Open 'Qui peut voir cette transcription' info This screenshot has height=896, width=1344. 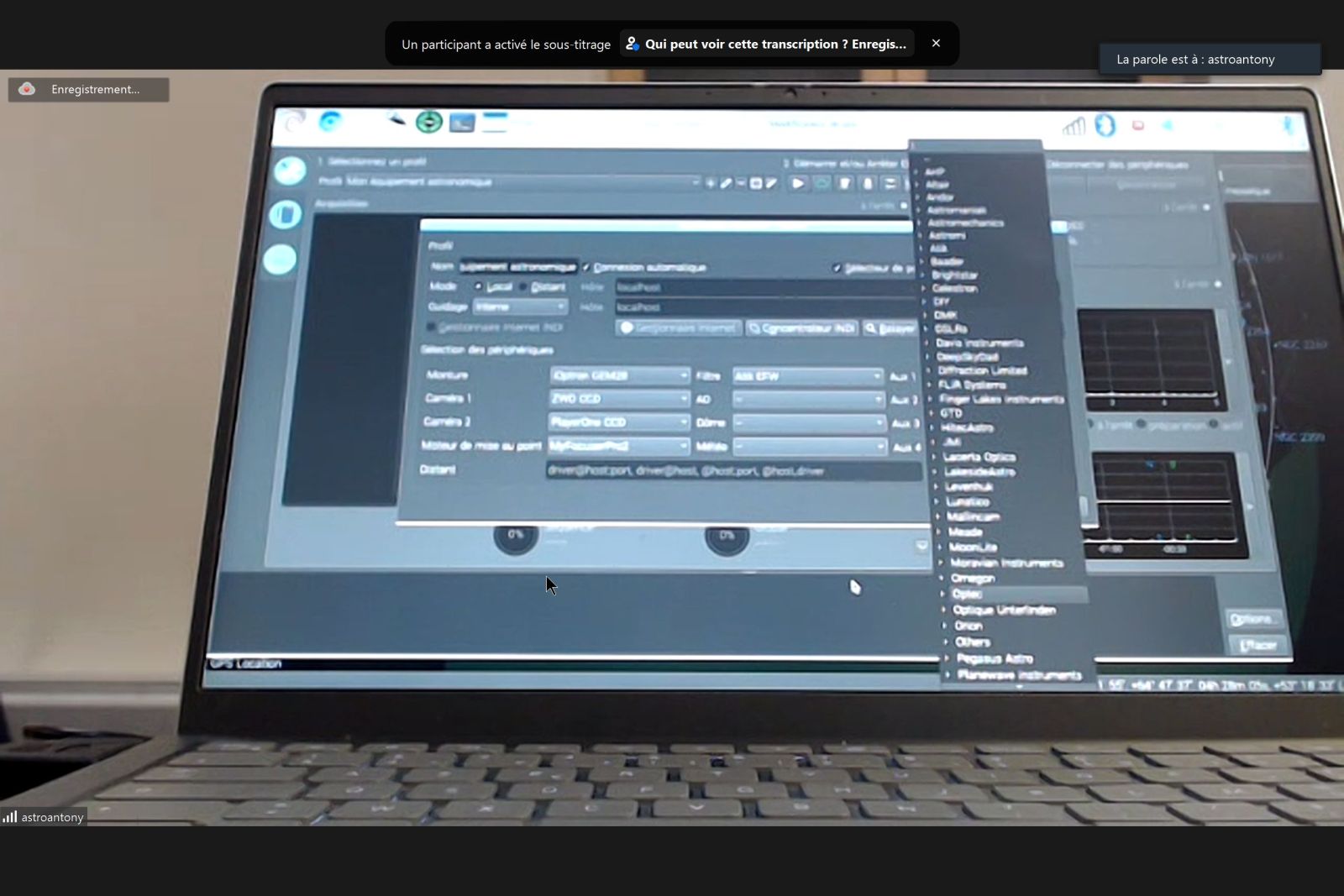(x=766, y=44)
